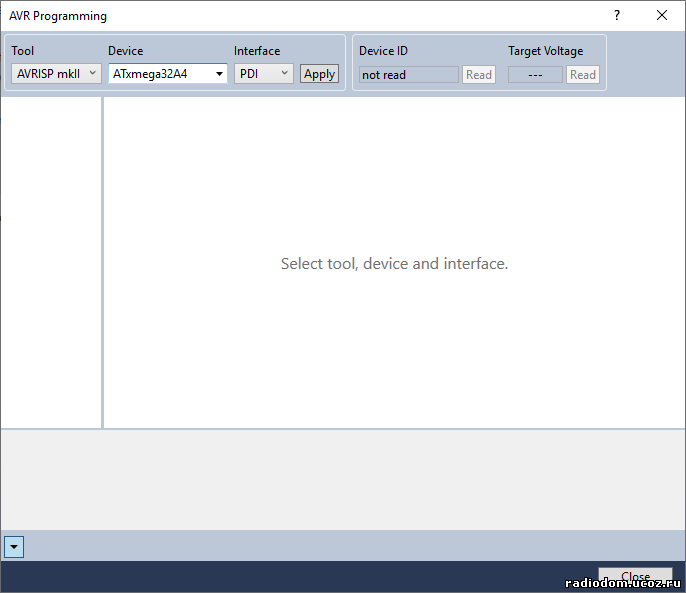This screenshot has width=686, height=593.
Task: Open the Tool dropdown showing AVRISP mkII
Action: click(56, 74)
